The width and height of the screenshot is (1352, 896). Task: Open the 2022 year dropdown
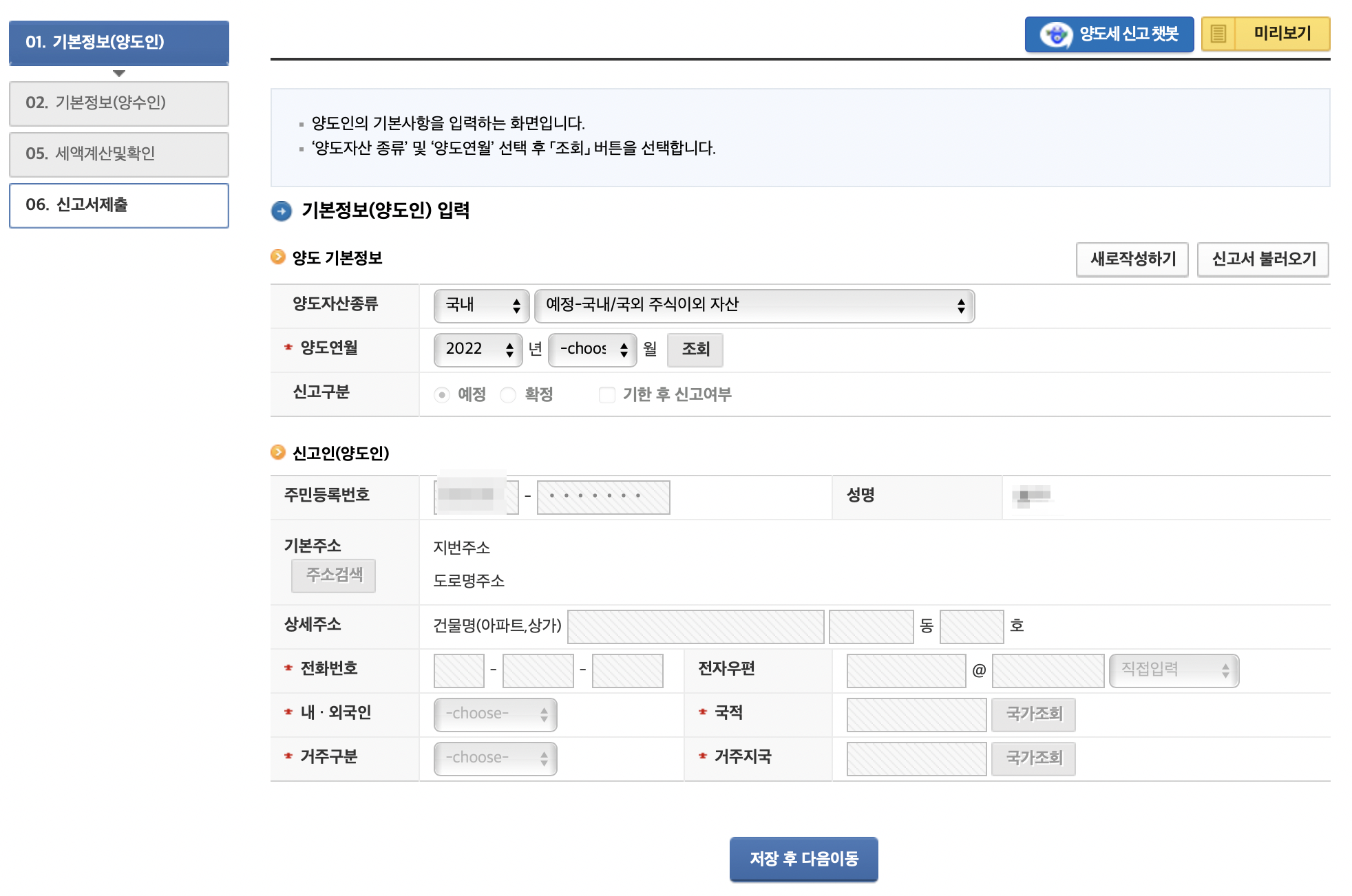(478, 350)
